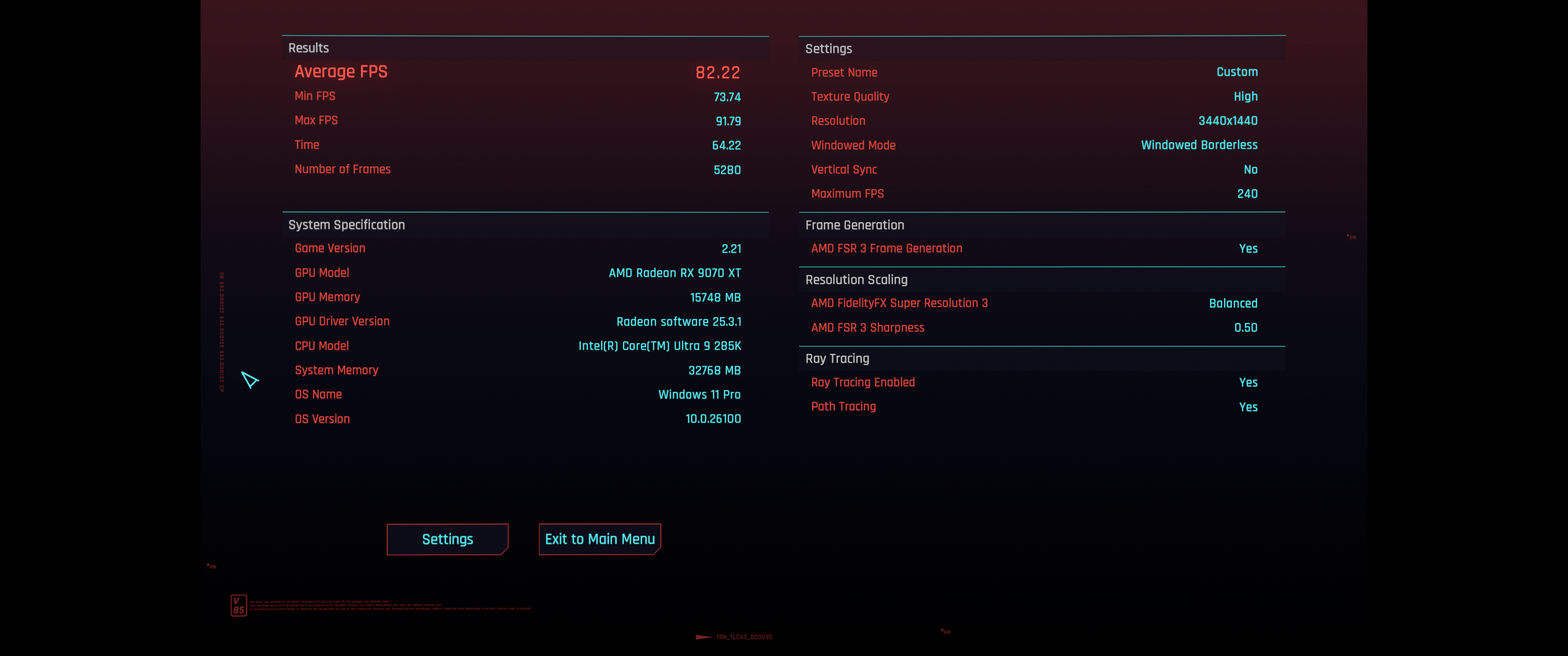The image size is (1568, 656).
Task: Click the V 85 logo icon
Action: click(x=238, y=605)
